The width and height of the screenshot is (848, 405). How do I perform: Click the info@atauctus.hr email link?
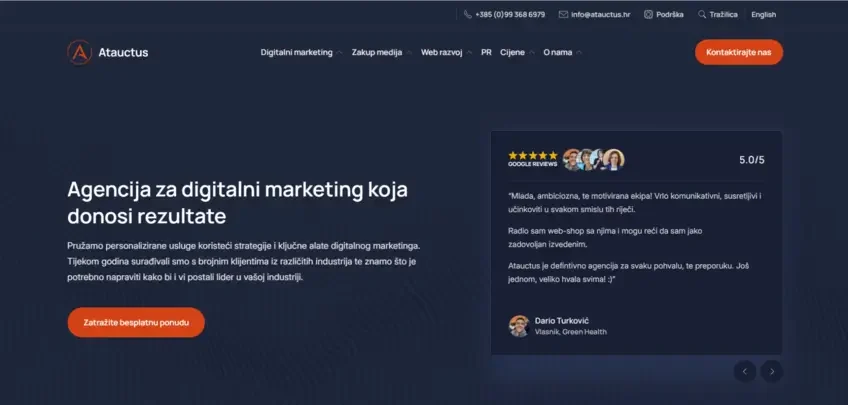pos(600,15)
